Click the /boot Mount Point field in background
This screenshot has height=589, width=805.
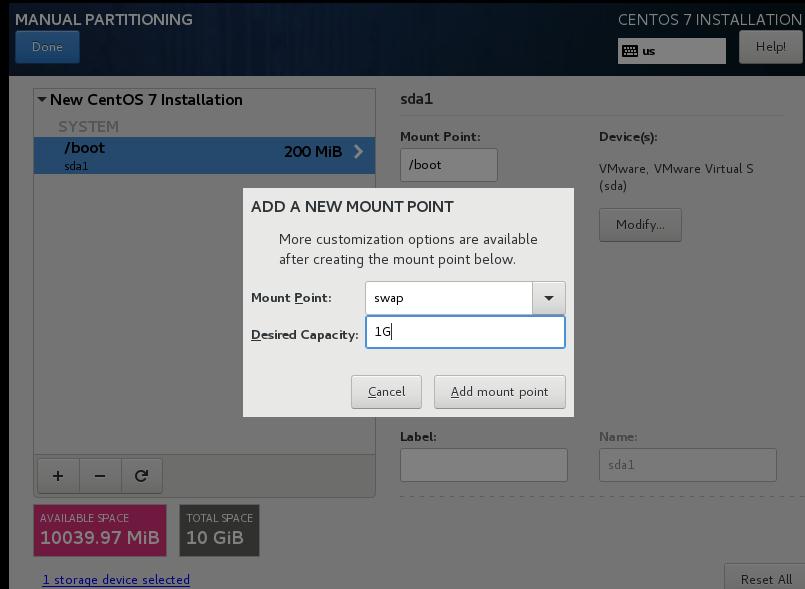[448, 165]
